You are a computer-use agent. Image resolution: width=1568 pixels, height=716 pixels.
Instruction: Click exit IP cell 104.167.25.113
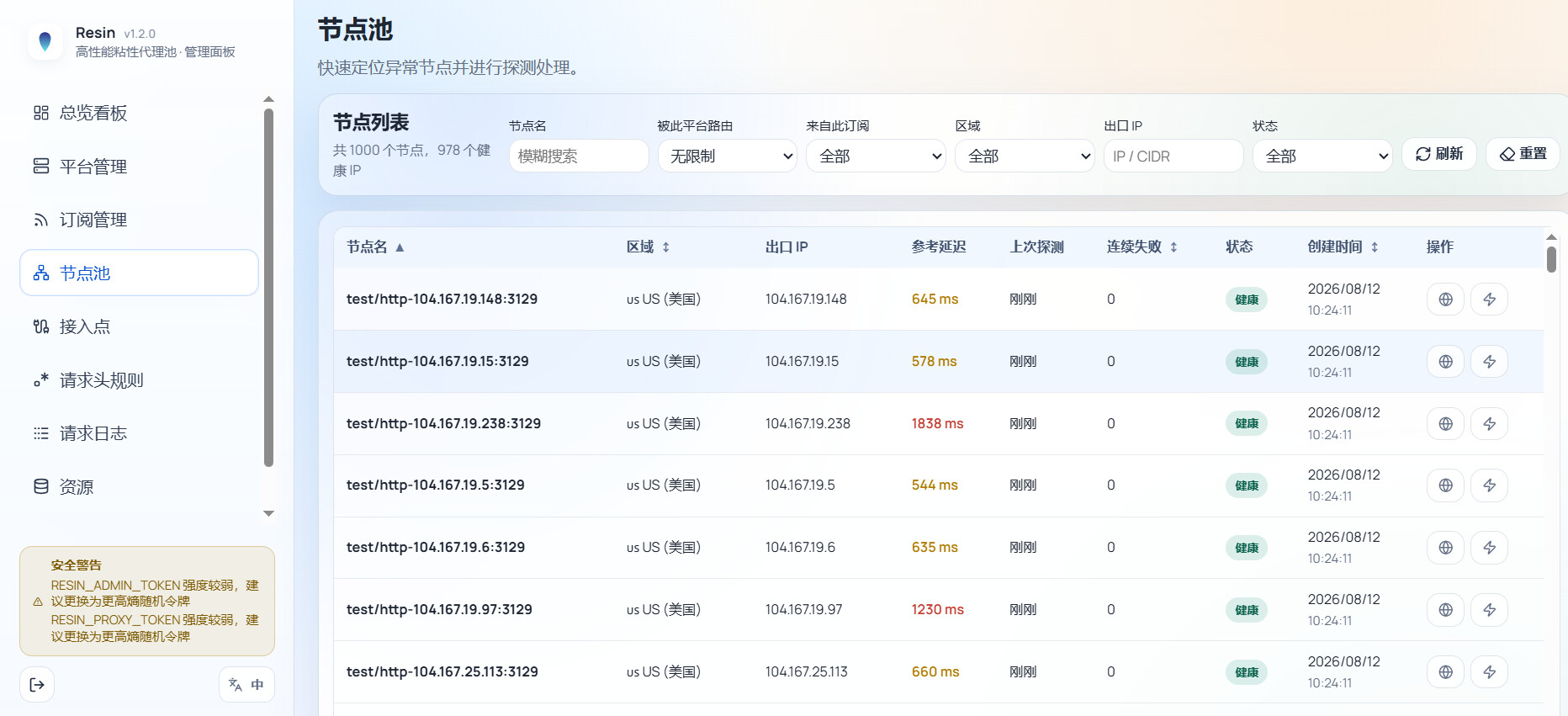click(x=806, y=671)
